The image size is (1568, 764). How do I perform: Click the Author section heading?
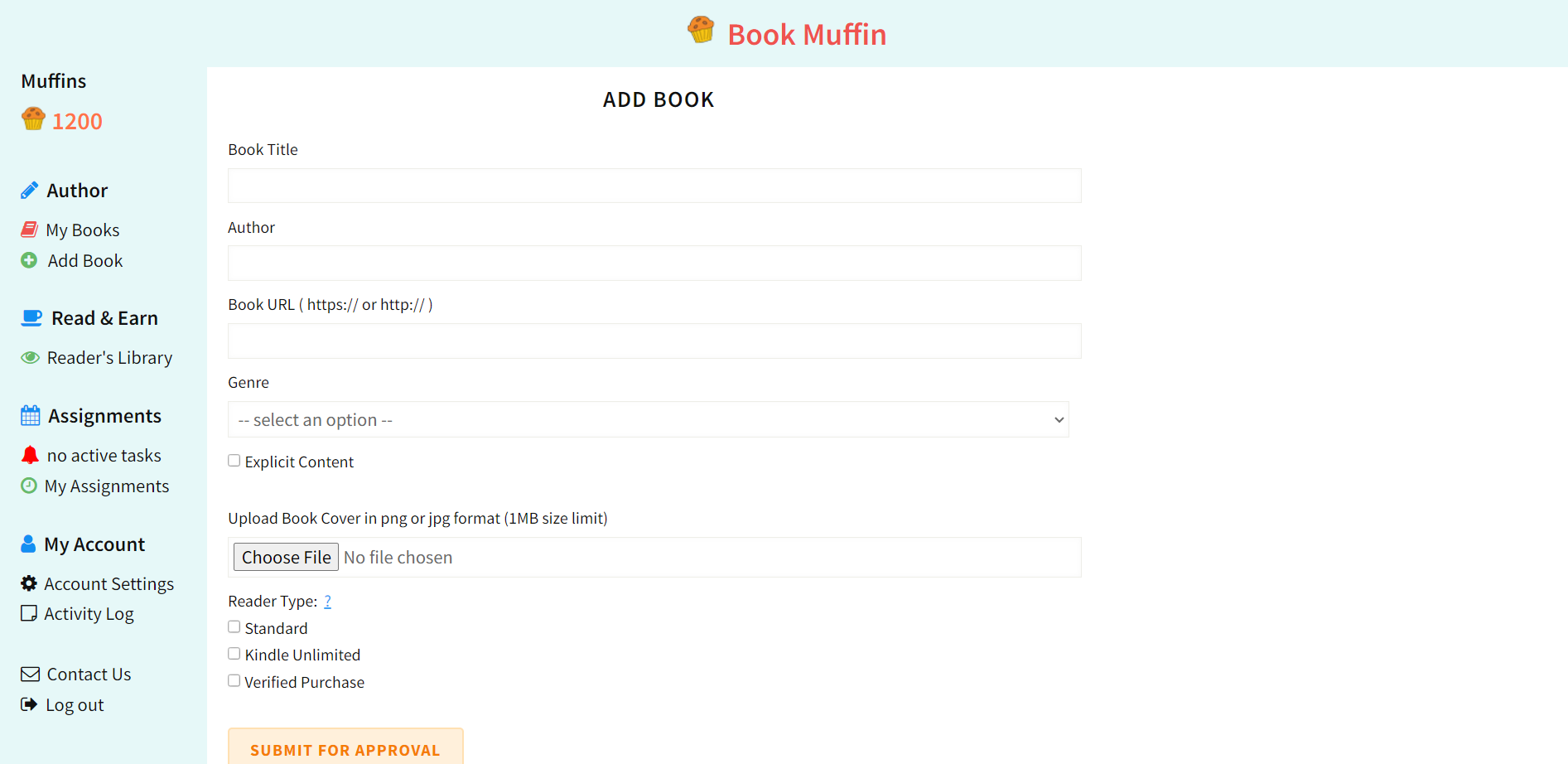77,191
